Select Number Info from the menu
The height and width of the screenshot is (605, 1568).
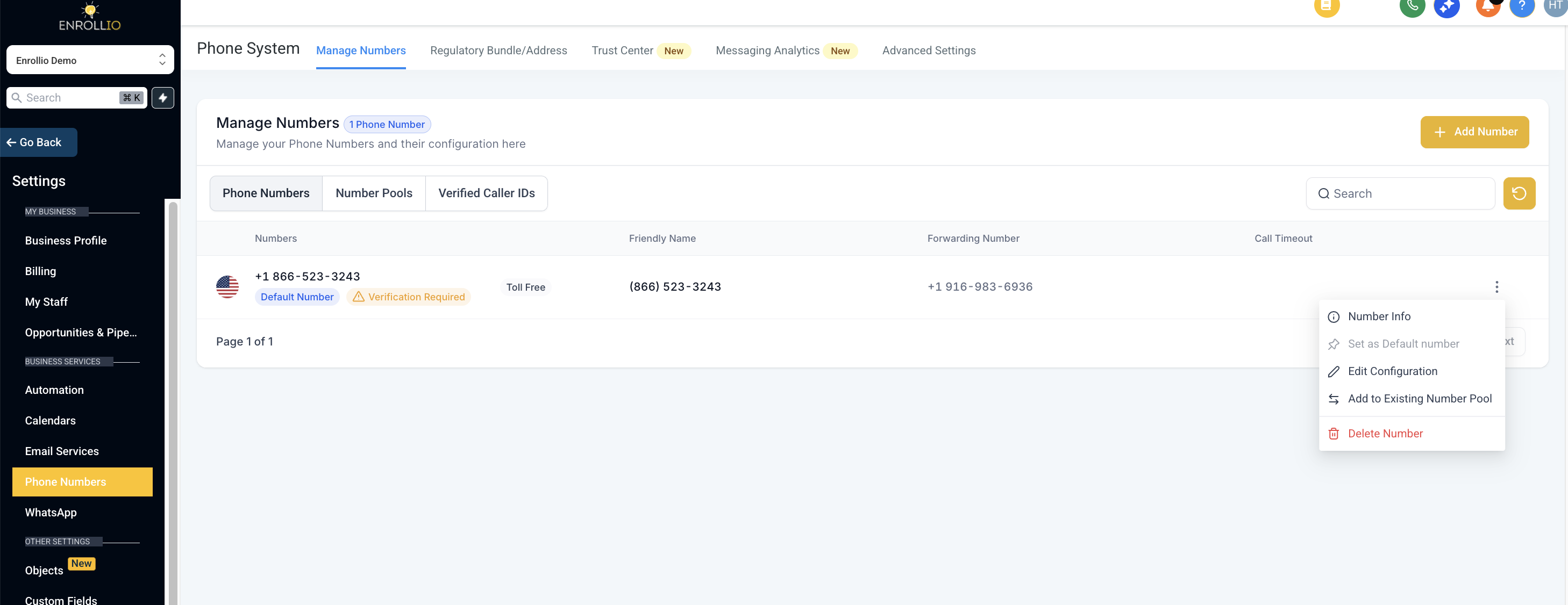[1411, 317]
